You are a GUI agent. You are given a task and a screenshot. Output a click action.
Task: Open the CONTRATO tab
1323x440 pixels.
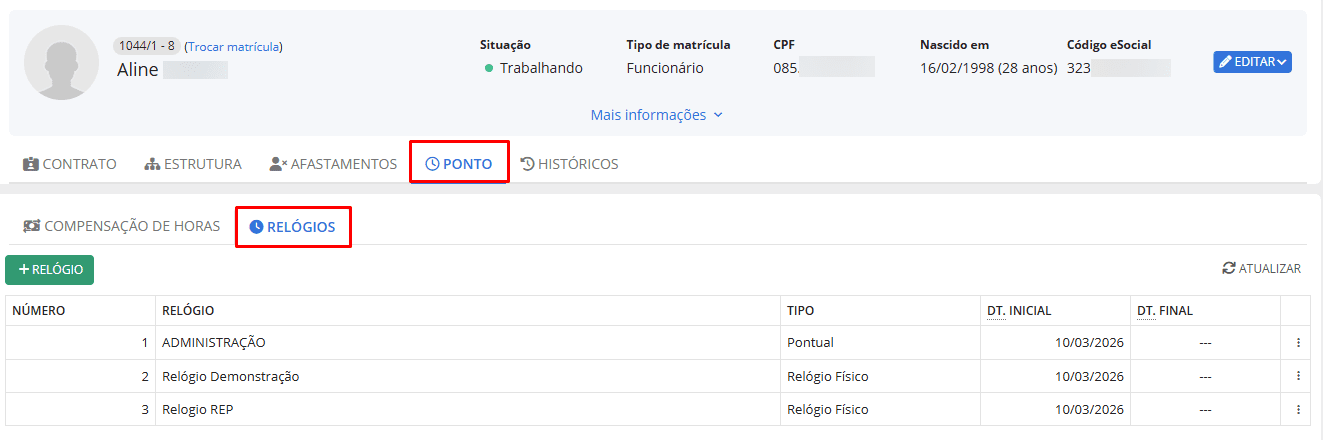coord(70,164)
